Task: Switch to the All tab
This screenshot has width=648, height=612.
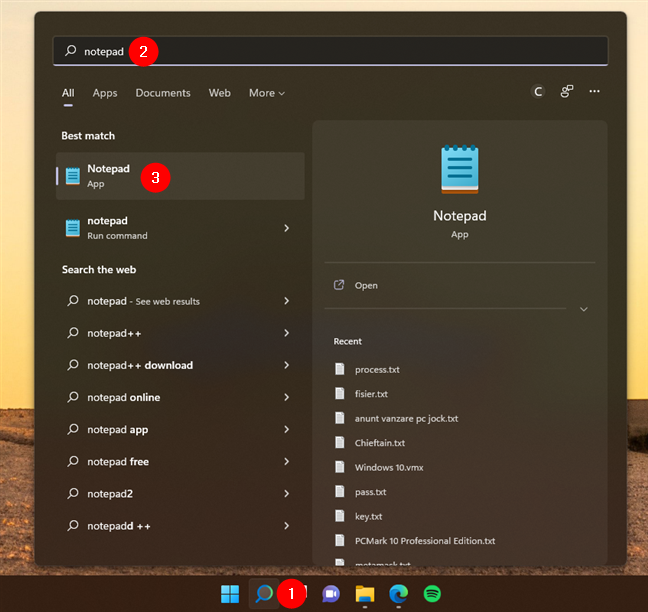Action: [x=68, y=93]
